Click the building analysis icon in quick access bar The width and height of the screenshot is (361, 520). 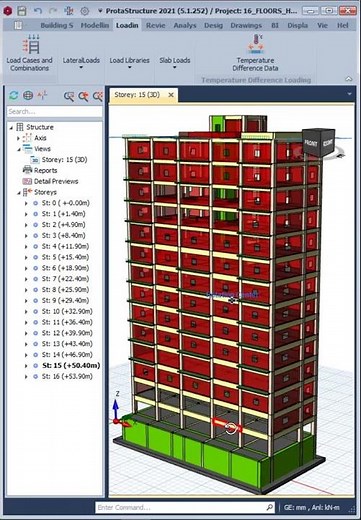coord(69,11)
